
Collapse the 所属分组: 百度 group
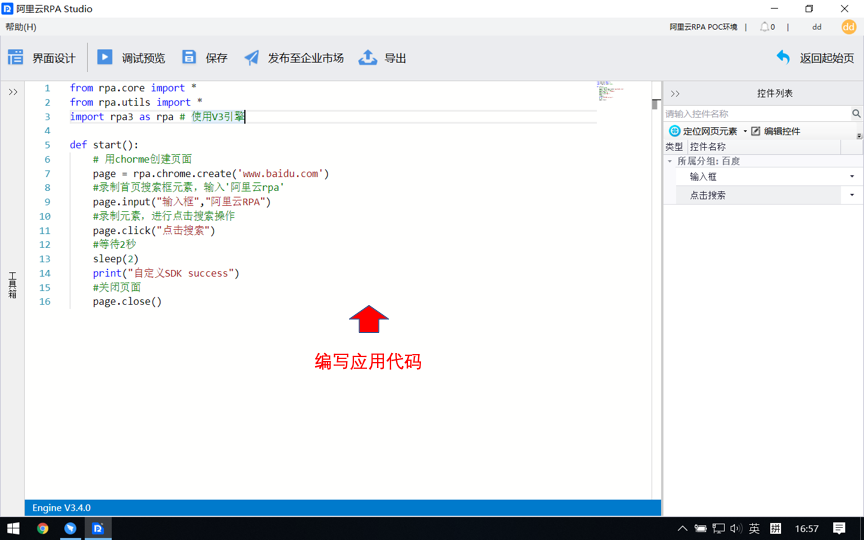(x=670, y=161)
